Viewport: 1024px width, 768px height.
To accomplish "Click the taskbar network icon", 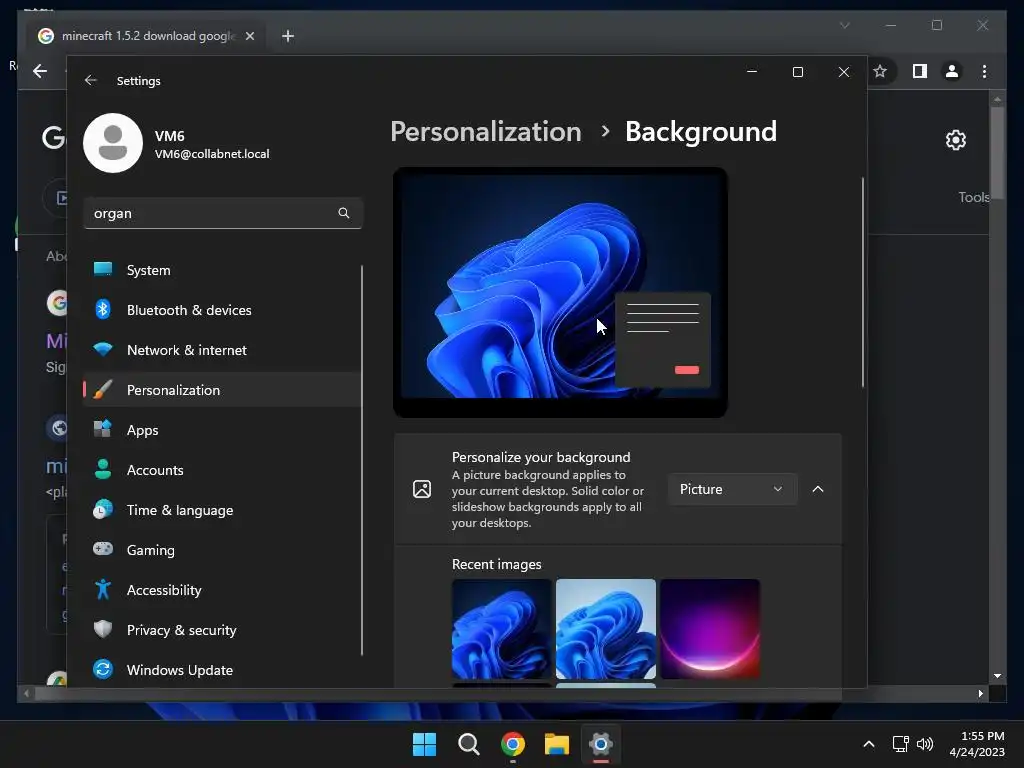I will pyautogui.click(x=901, y=744).
